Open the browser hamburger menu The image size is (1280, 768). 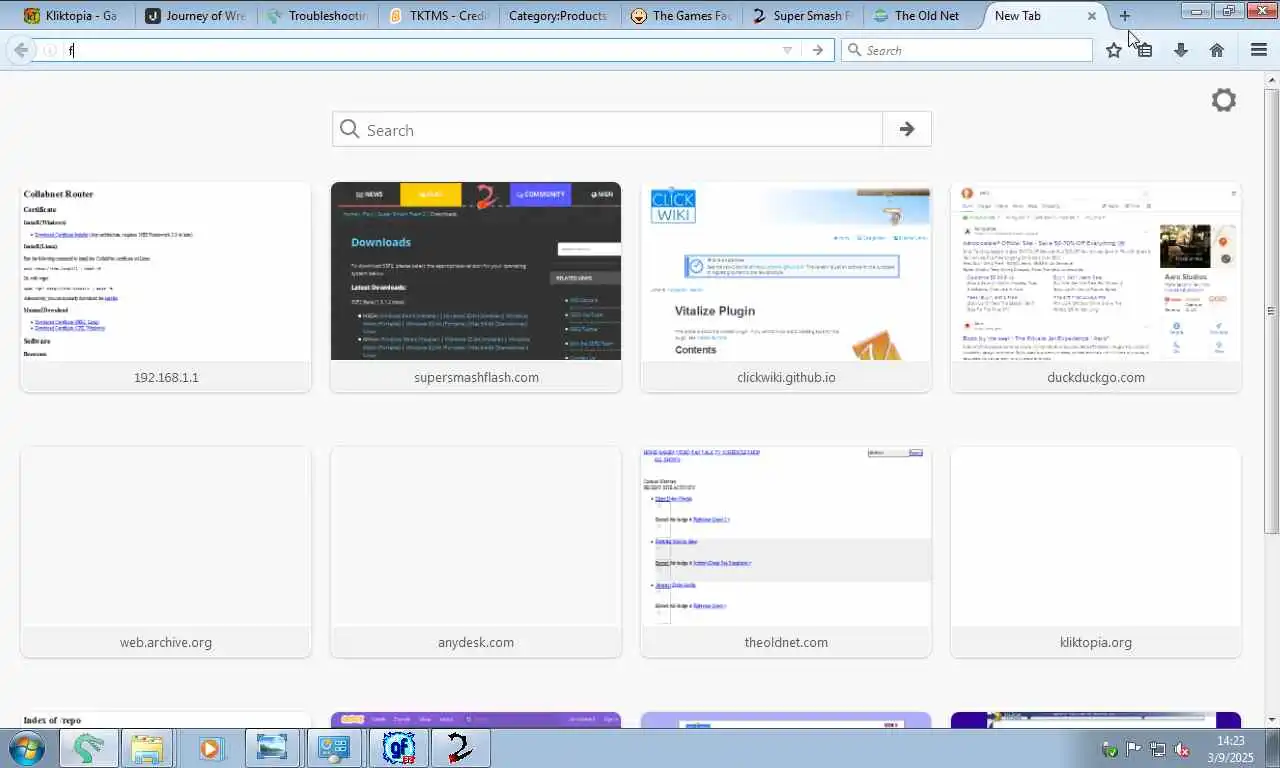(1259, 50)
